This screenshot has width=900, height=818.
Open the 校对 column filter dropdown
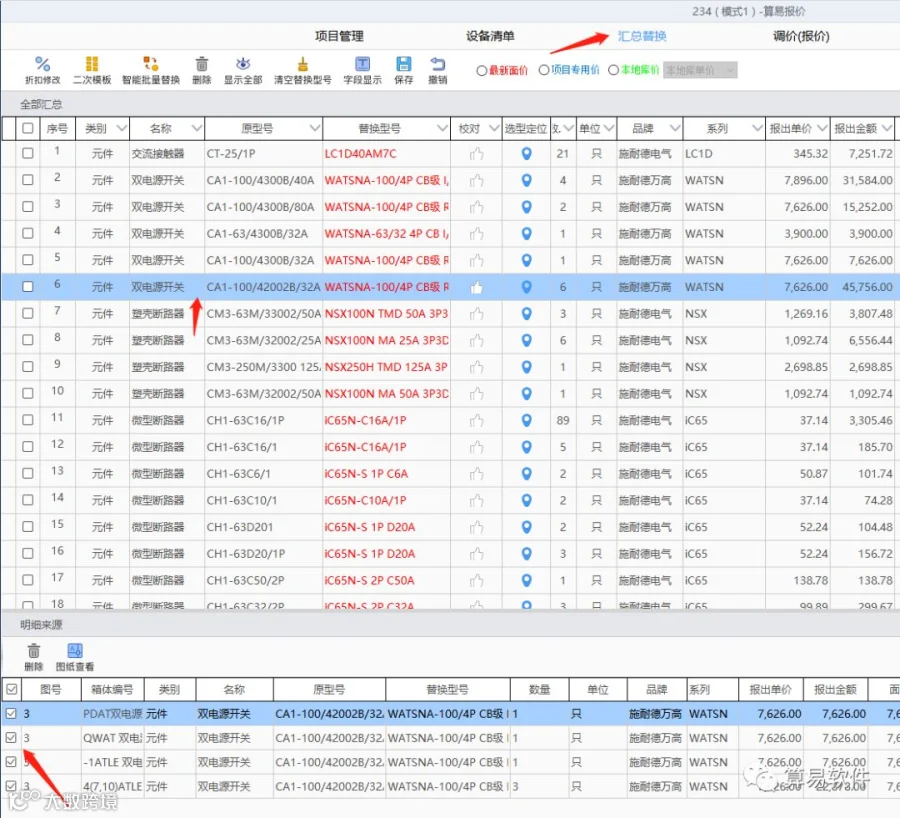click(x=494, y=128)
